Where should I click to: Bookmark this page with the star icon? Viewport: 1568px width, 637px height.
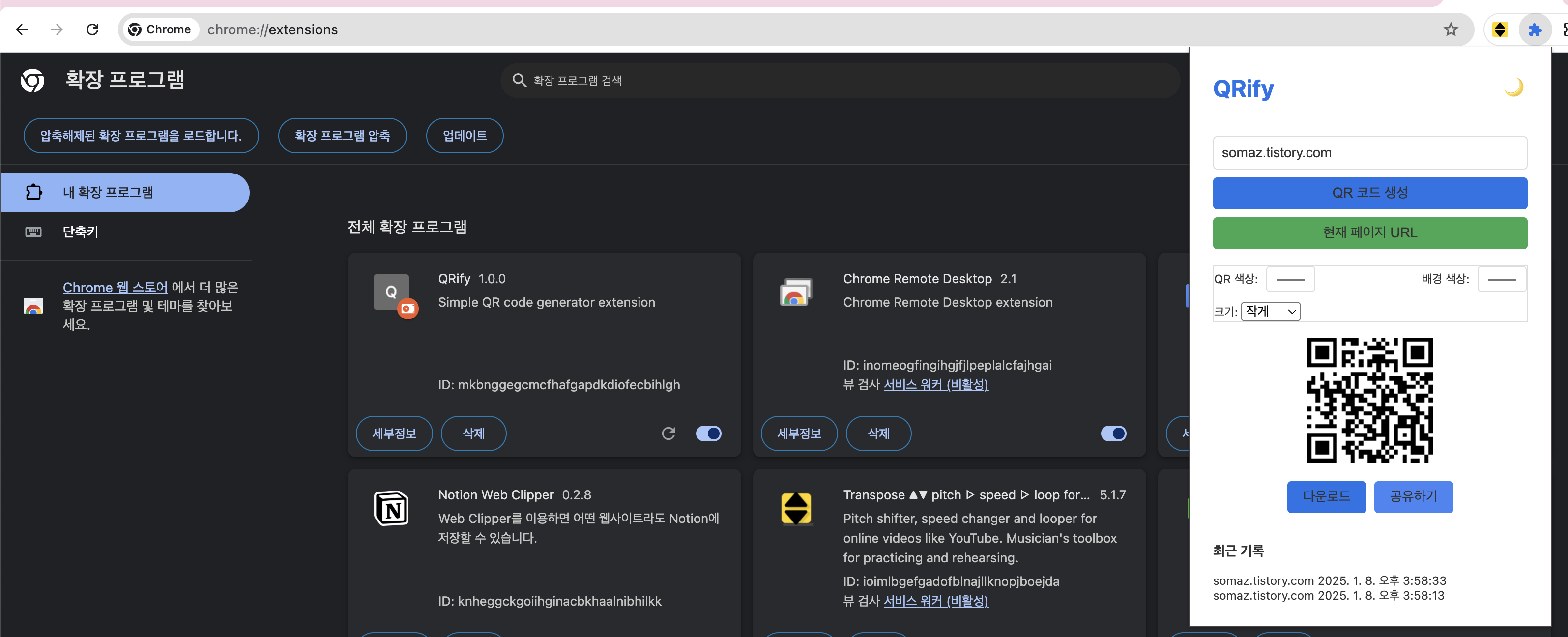click(x=1451, y=29)
